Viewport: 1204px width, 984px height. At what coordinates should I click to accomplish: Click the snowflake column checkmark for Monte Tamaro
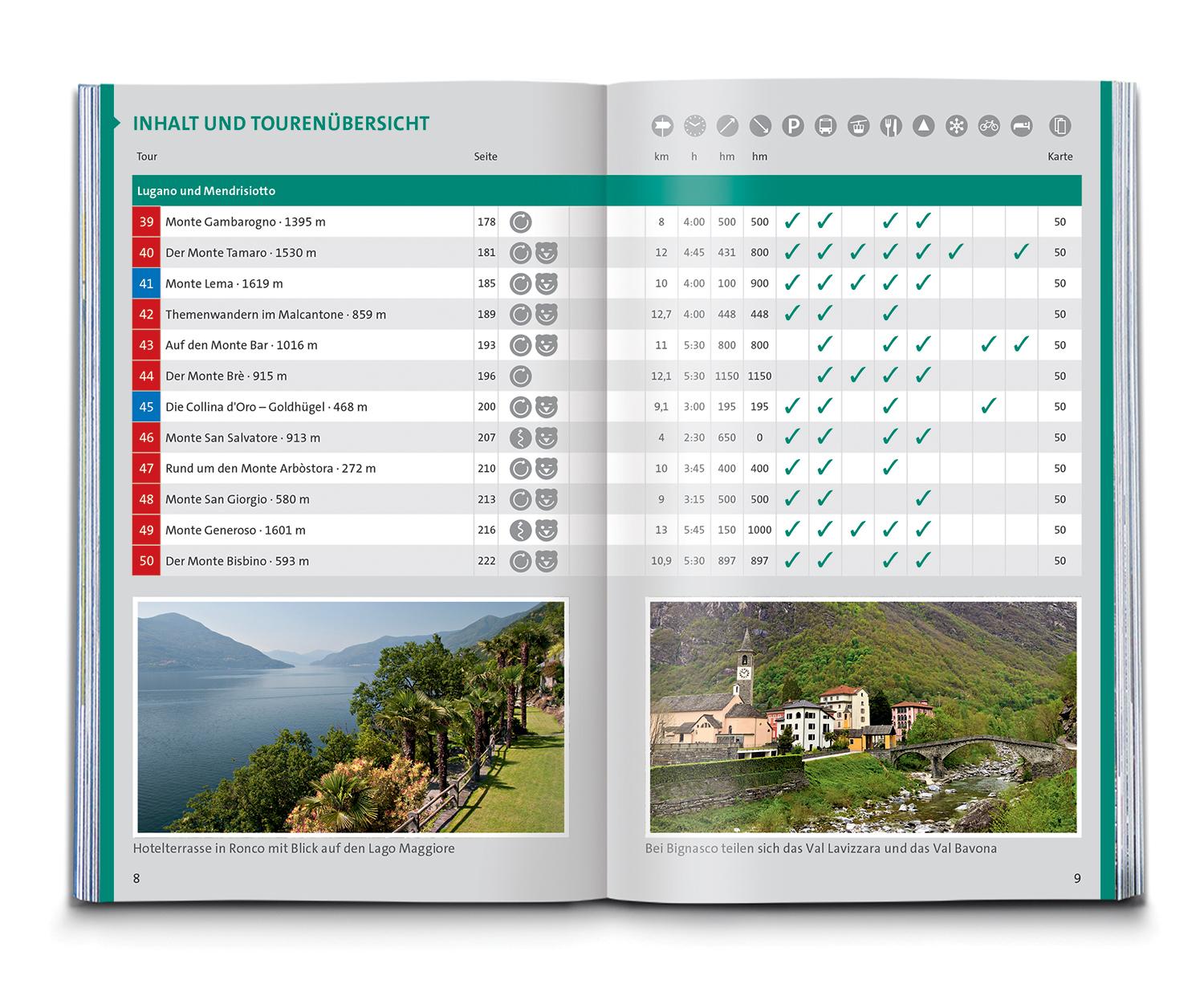pos(955,253)
